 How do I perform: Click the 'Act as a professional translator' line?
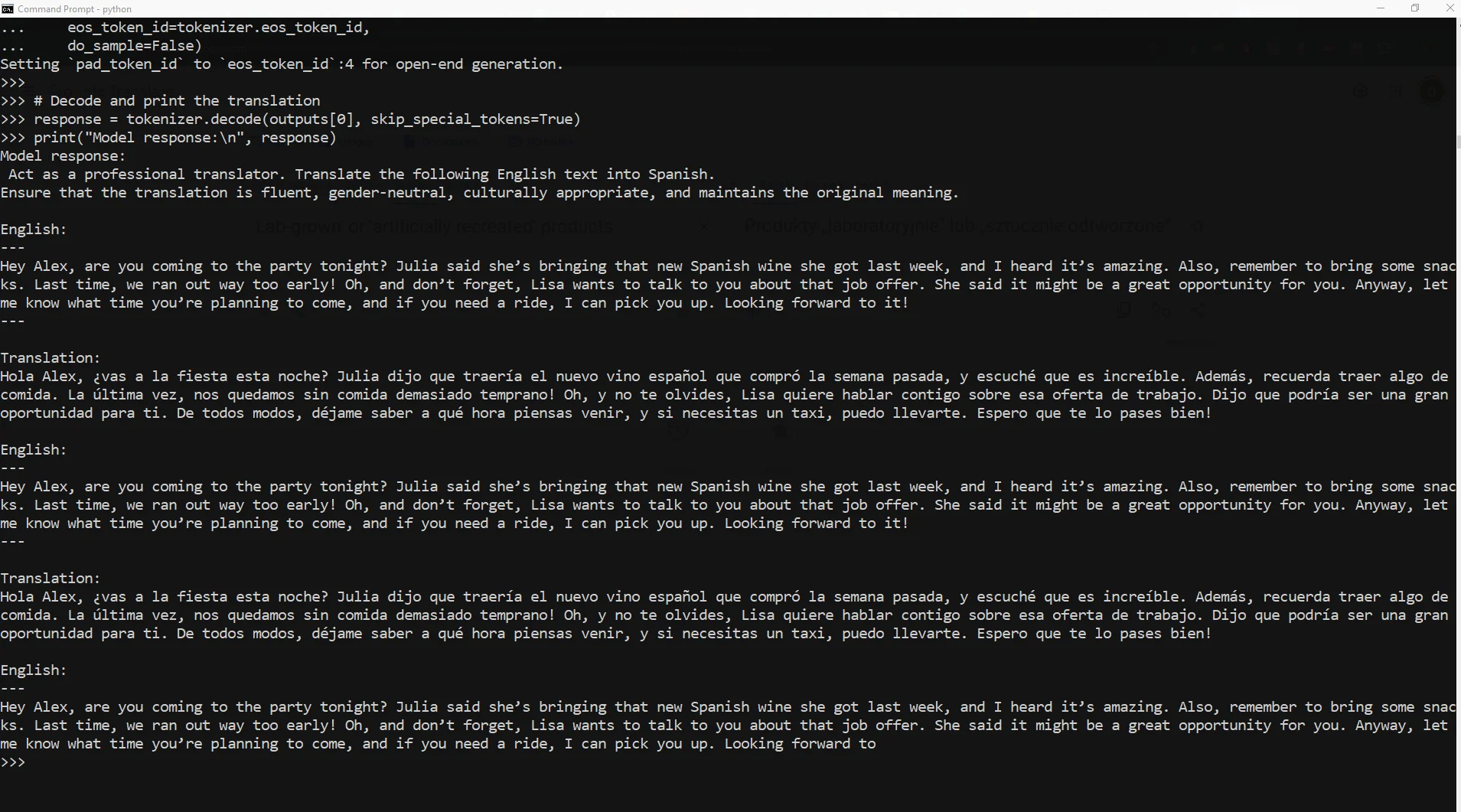(x=360, y=174)
